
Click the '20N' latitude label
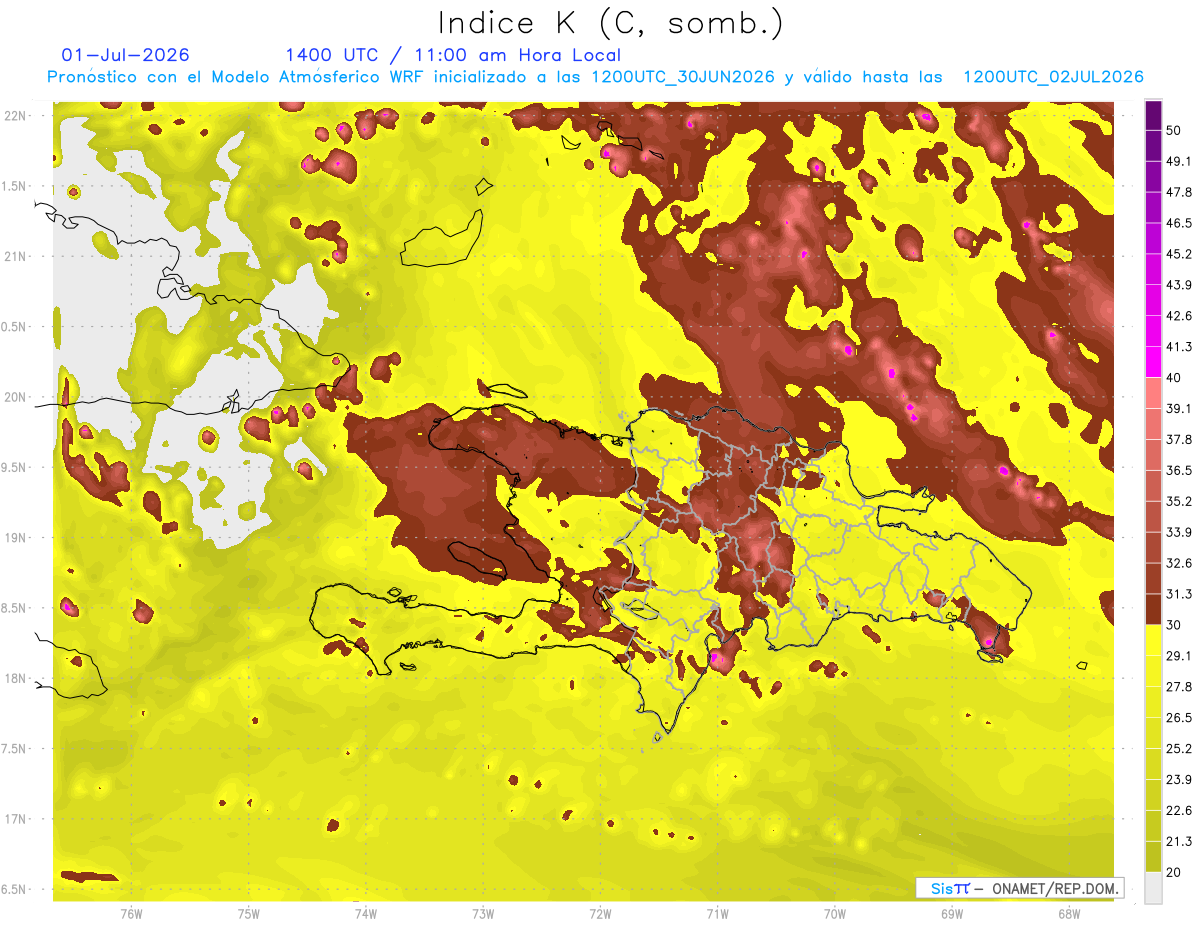point(16,398)
